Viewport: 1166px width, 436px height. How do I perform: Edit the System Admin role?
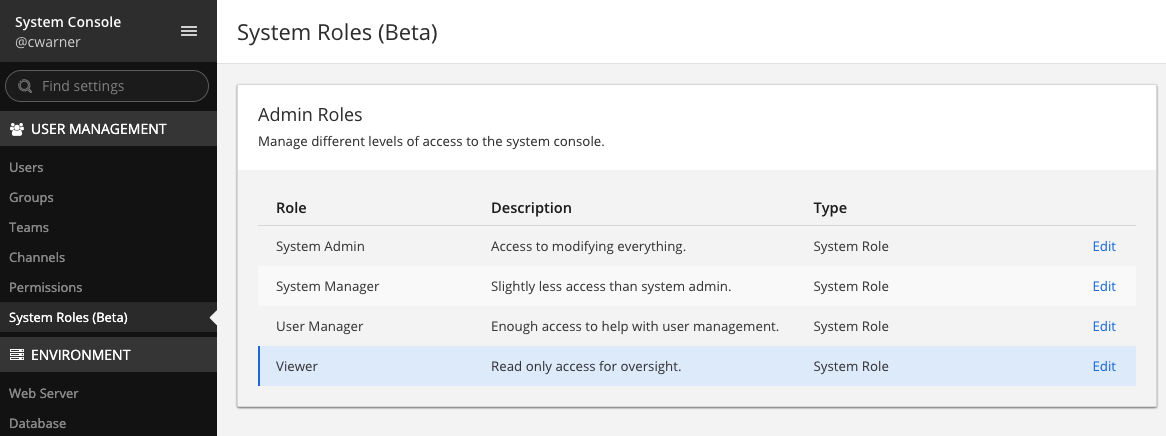pos(1103,247)
